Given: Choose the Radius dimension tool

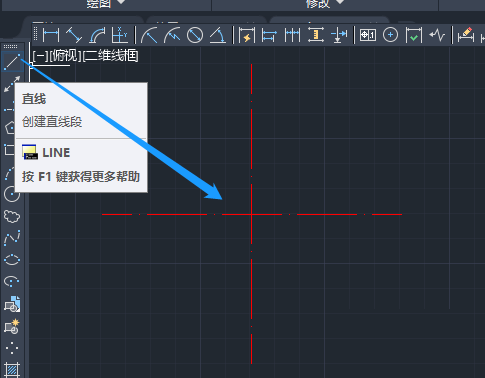Looking at the screenshot, I should (x=149, y=35).
